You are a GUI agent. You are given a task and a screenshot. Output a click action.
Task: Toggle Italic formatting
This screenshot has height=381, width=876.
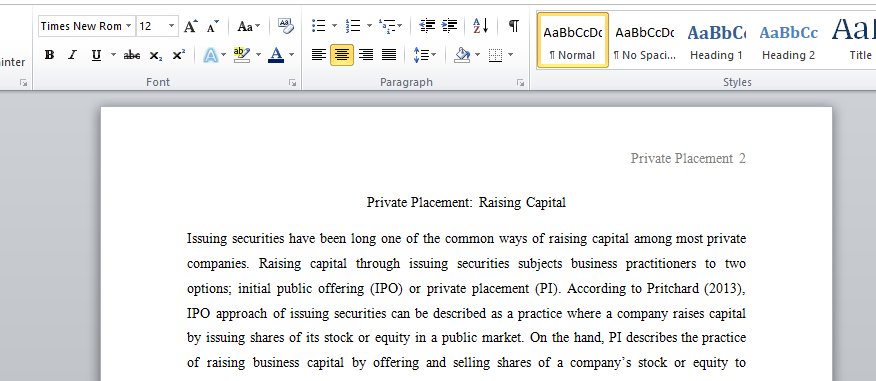(72, 55)
